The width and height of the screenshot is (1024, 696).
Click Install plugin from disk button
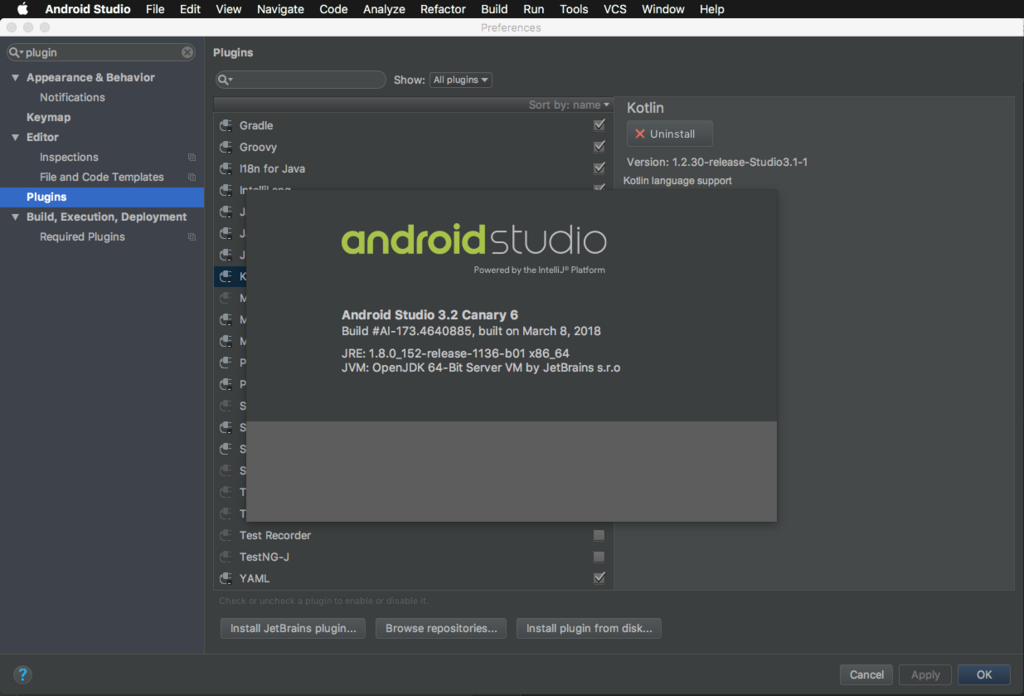(x=589, y=628)
